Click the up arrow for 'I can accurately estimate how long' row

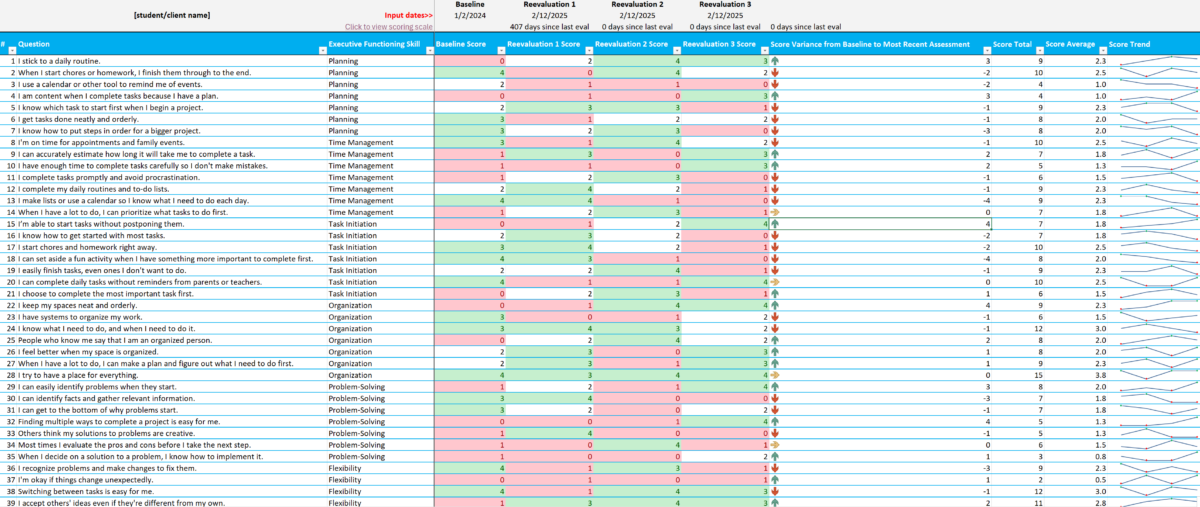[x=774, y=154]
